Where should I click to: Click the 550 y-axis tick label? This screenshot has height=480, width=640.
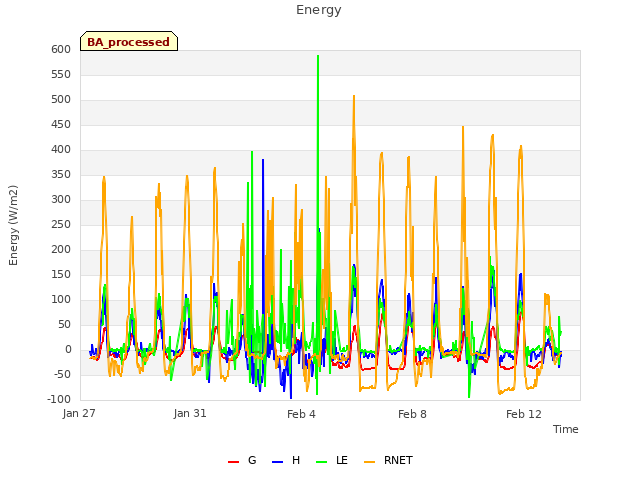[61, 74]
